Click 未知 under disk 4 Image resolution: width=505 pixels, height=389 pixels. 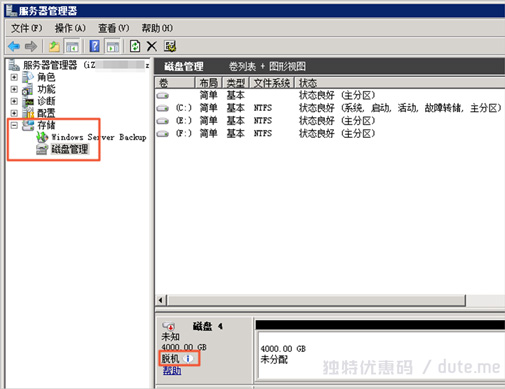pos(170,337)
